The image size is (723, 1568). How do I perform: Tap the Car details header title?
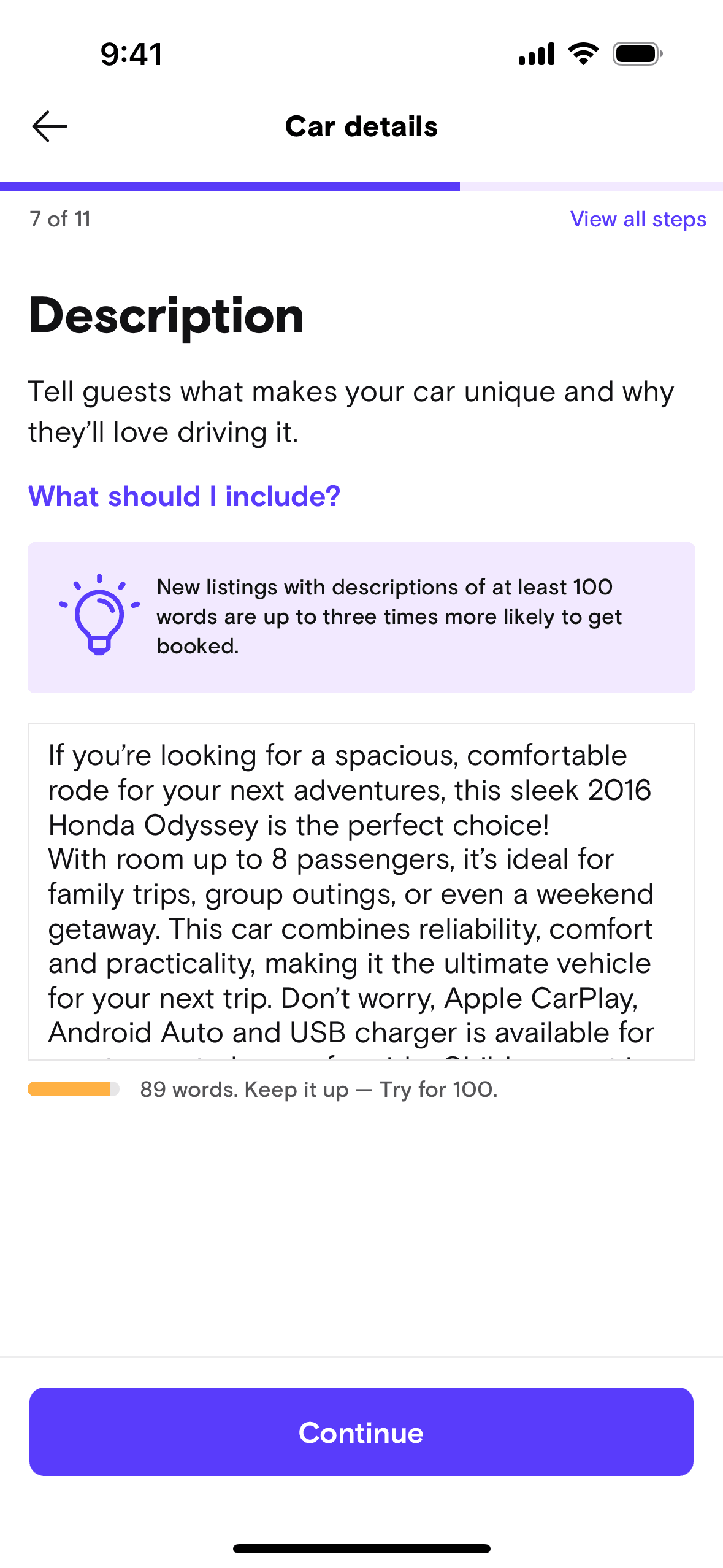[x=361, y=126]
